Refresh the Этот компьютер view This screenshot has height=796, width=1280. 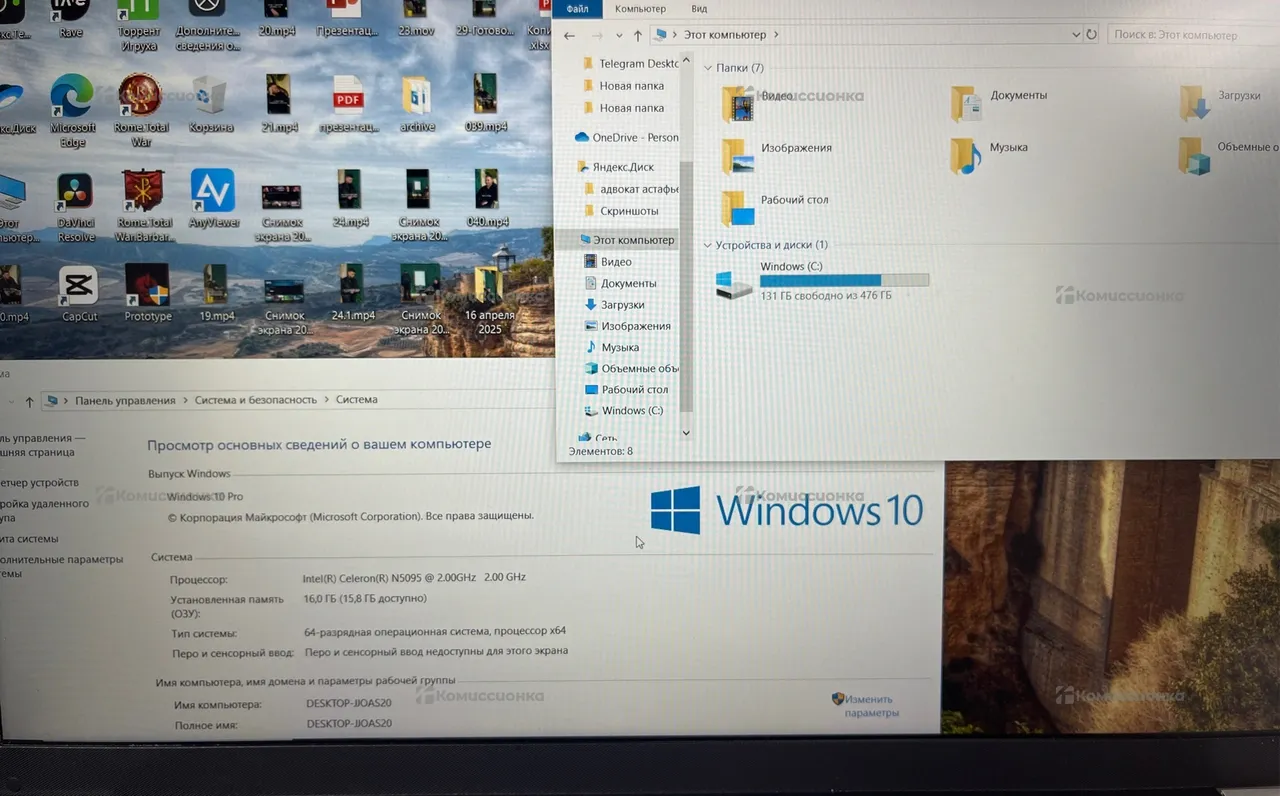coord(1091,34)
